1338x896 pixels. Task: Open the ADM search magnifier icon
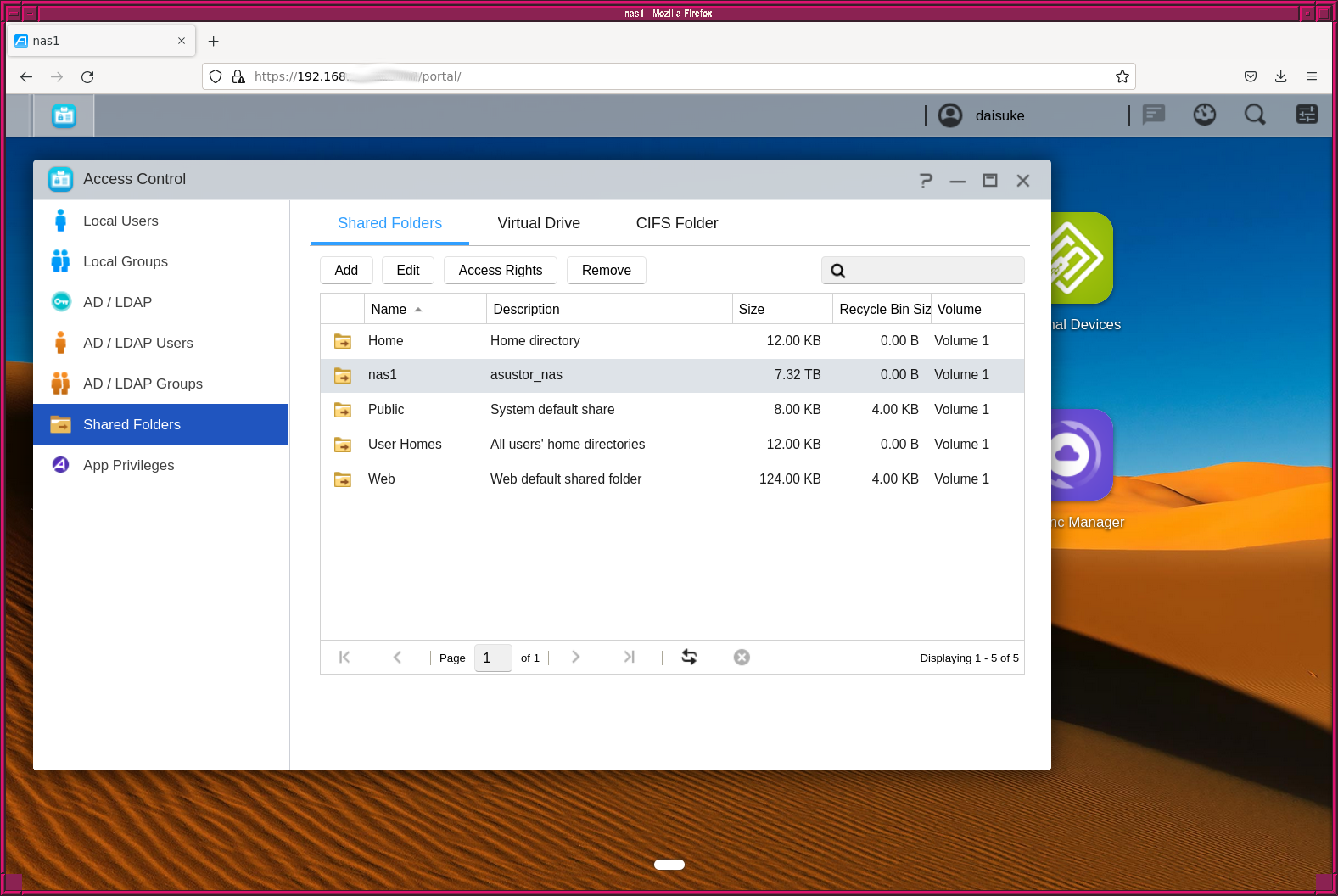1255,115
